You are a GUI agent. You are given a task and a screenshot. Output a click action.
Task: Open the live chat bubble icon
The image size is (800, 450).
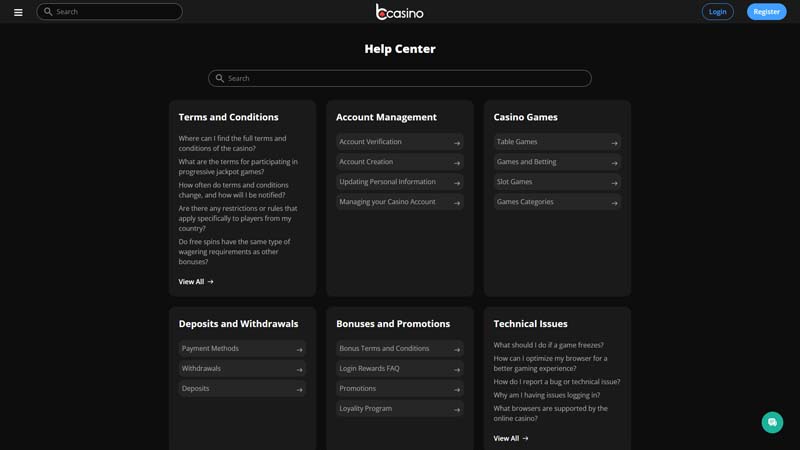coord(772,422)
